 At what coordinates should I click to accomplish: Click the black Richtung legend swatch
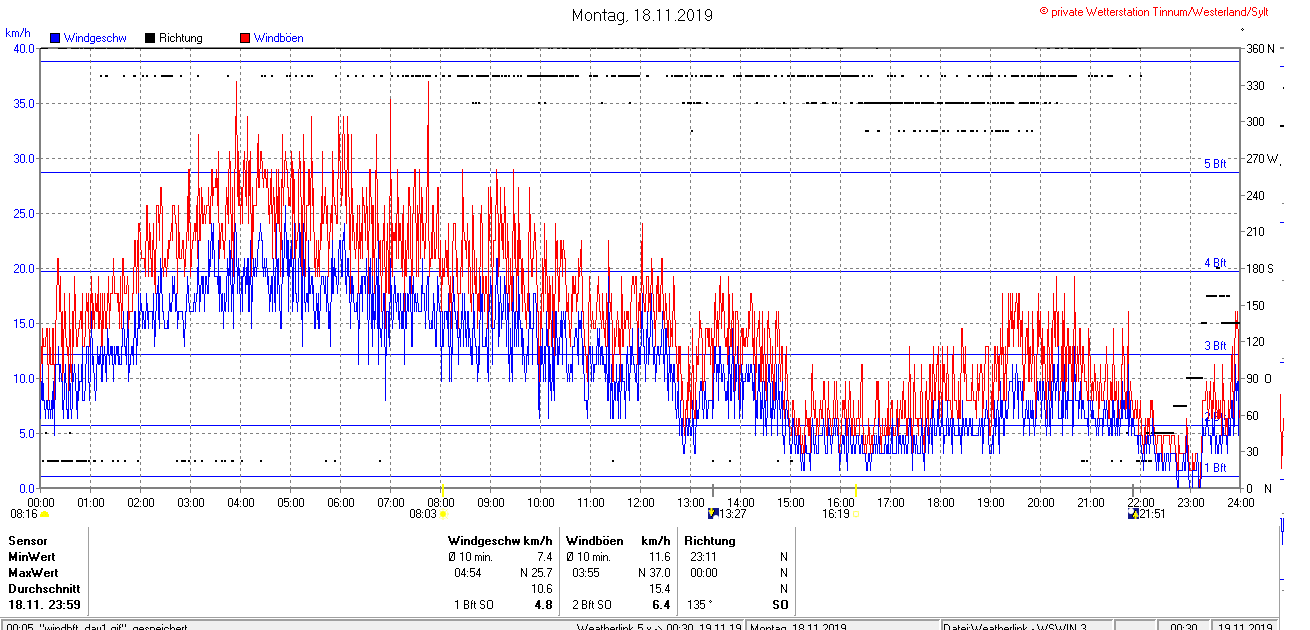[150, 38]
